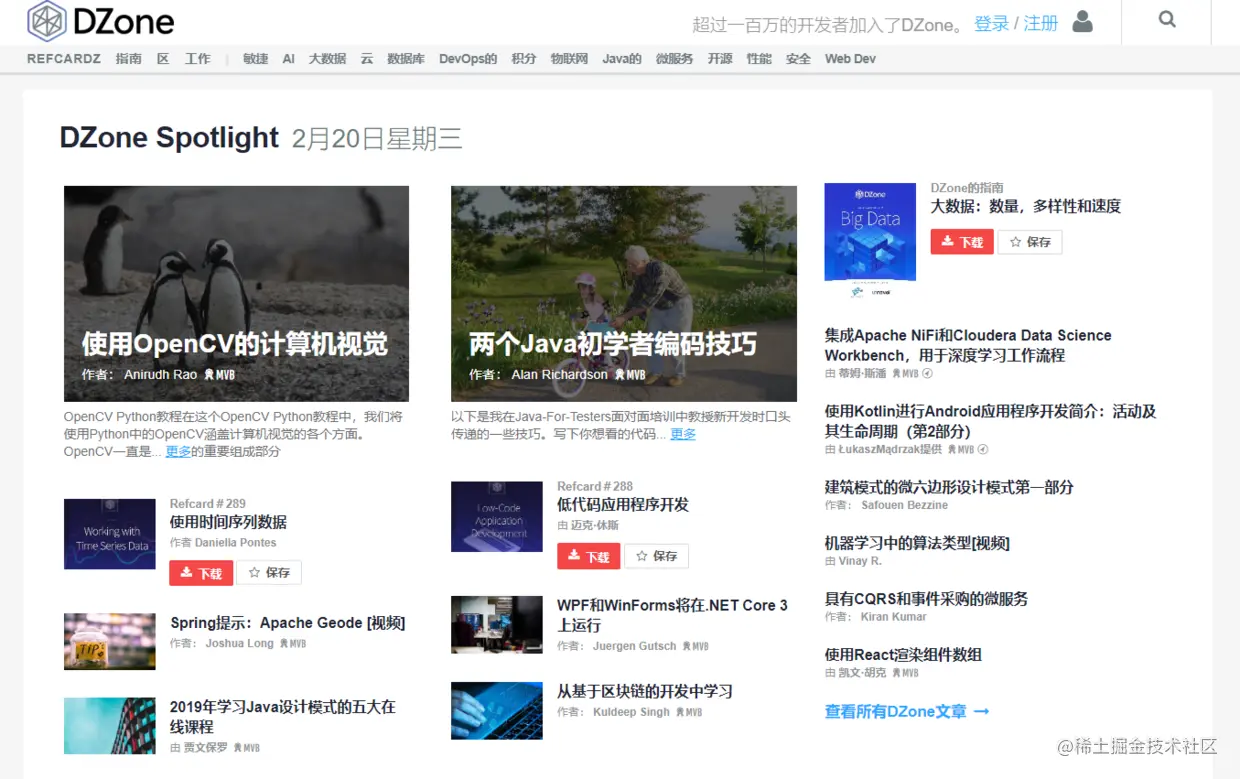This screenshot has width=1240, height=779.
Task: Select the Web Dev topic tab
Action: 850,59
